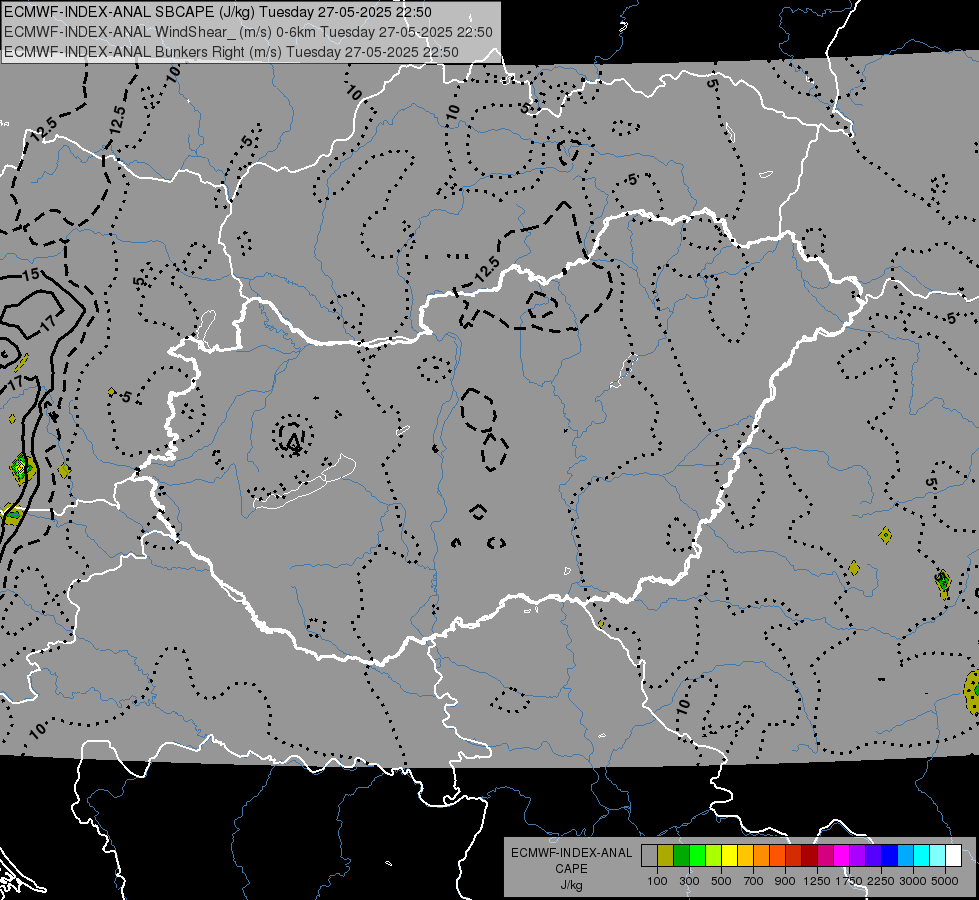Screen dimensions: 979x900
Task: Pick the pure yellow legend swatch
Action: pos(729,855)
